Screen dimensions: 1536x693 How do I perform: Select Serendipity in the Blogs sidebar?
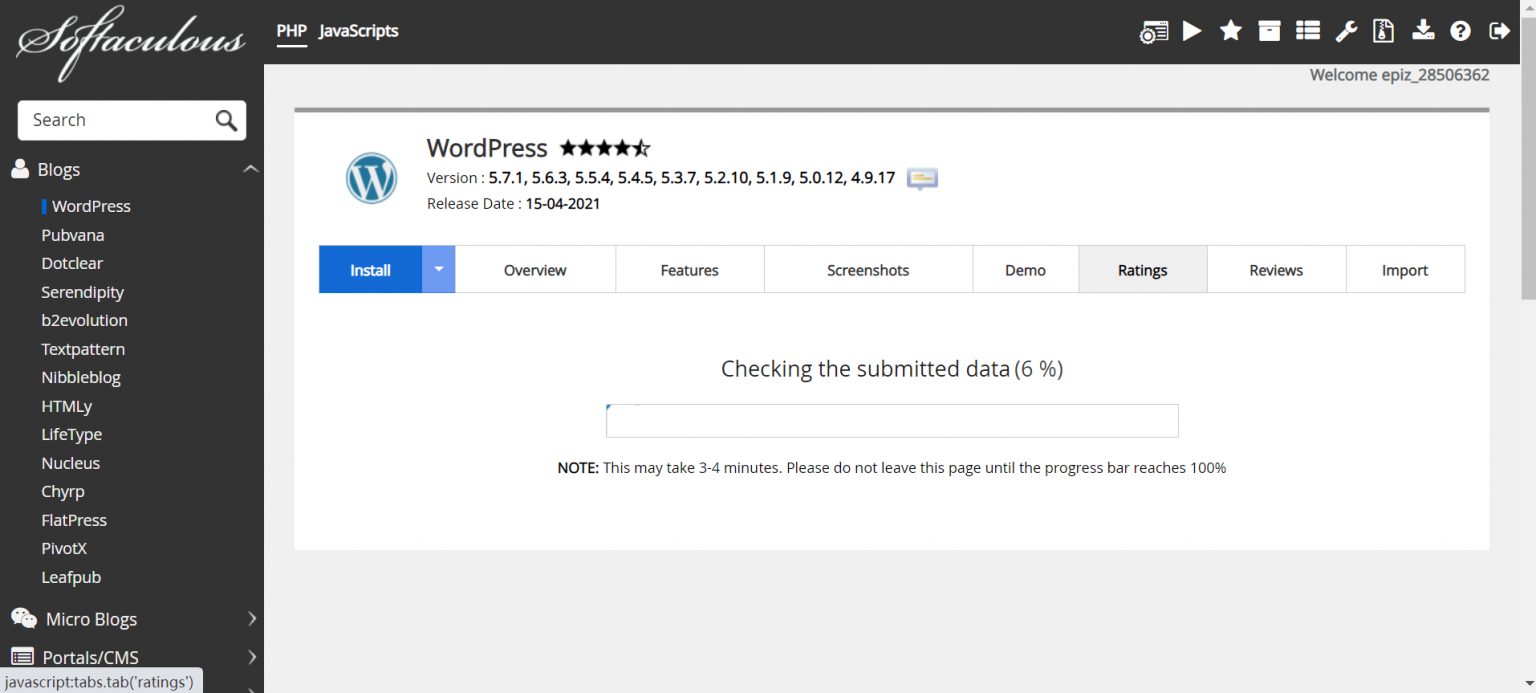(x=83, y=291)
